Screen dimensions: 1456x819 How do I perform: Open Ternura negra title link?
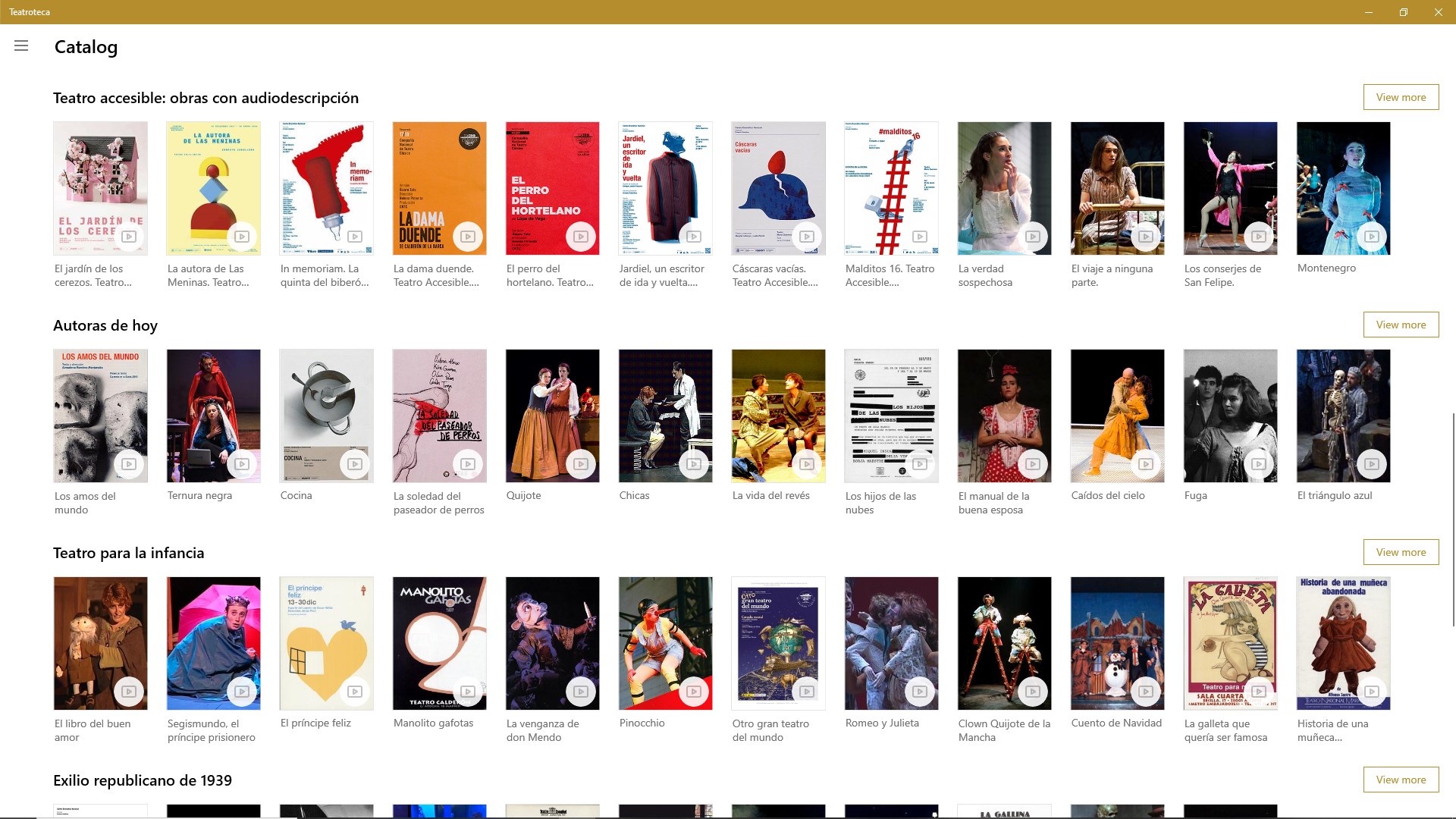(199, 495)
